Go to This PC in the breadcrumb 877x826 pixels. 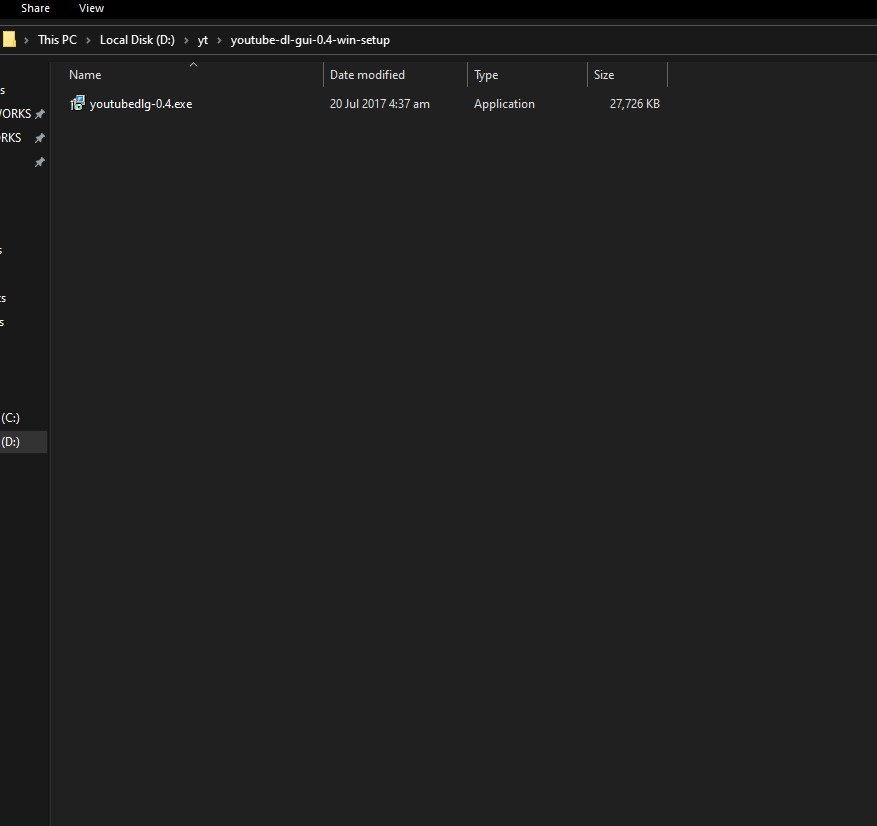click(x=57, y=40)
